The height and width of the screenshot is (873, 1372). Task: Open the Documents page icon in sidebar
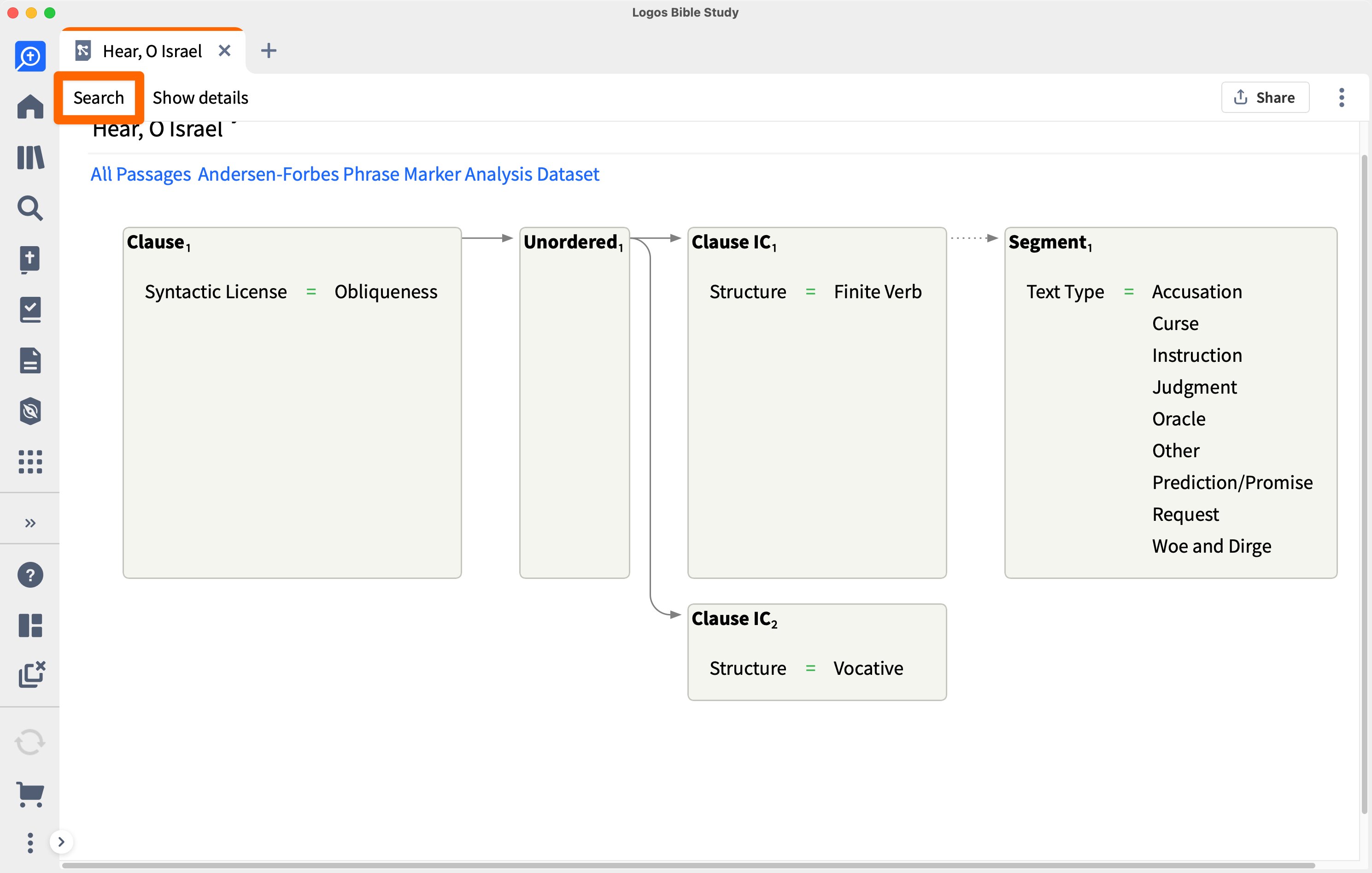click(x=29, y=360)
